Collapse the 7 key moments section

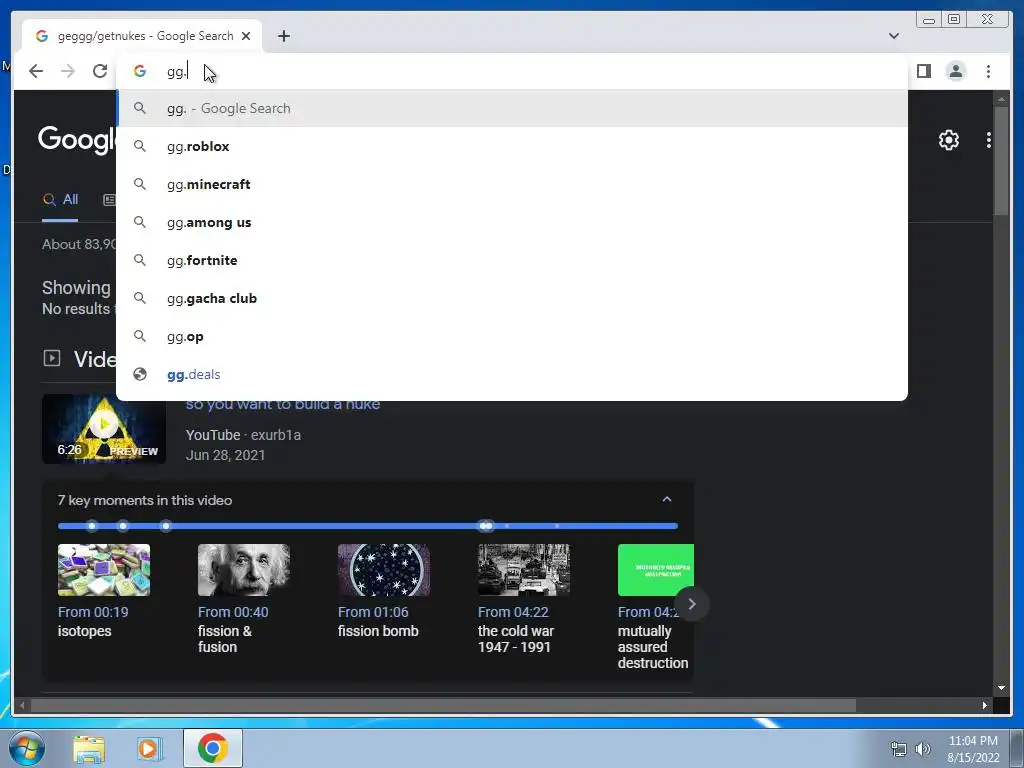point(667,500)
